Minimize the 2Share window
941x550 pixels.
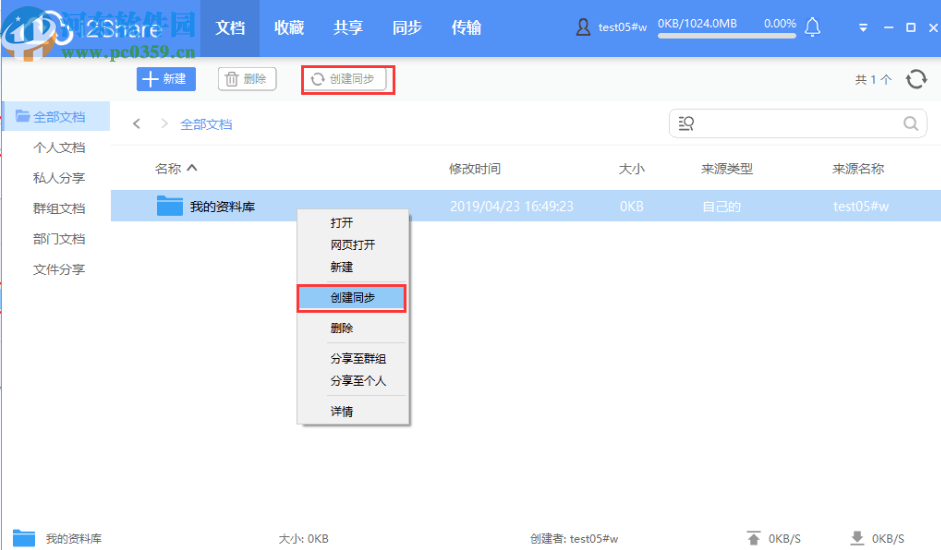coord(889,28)
